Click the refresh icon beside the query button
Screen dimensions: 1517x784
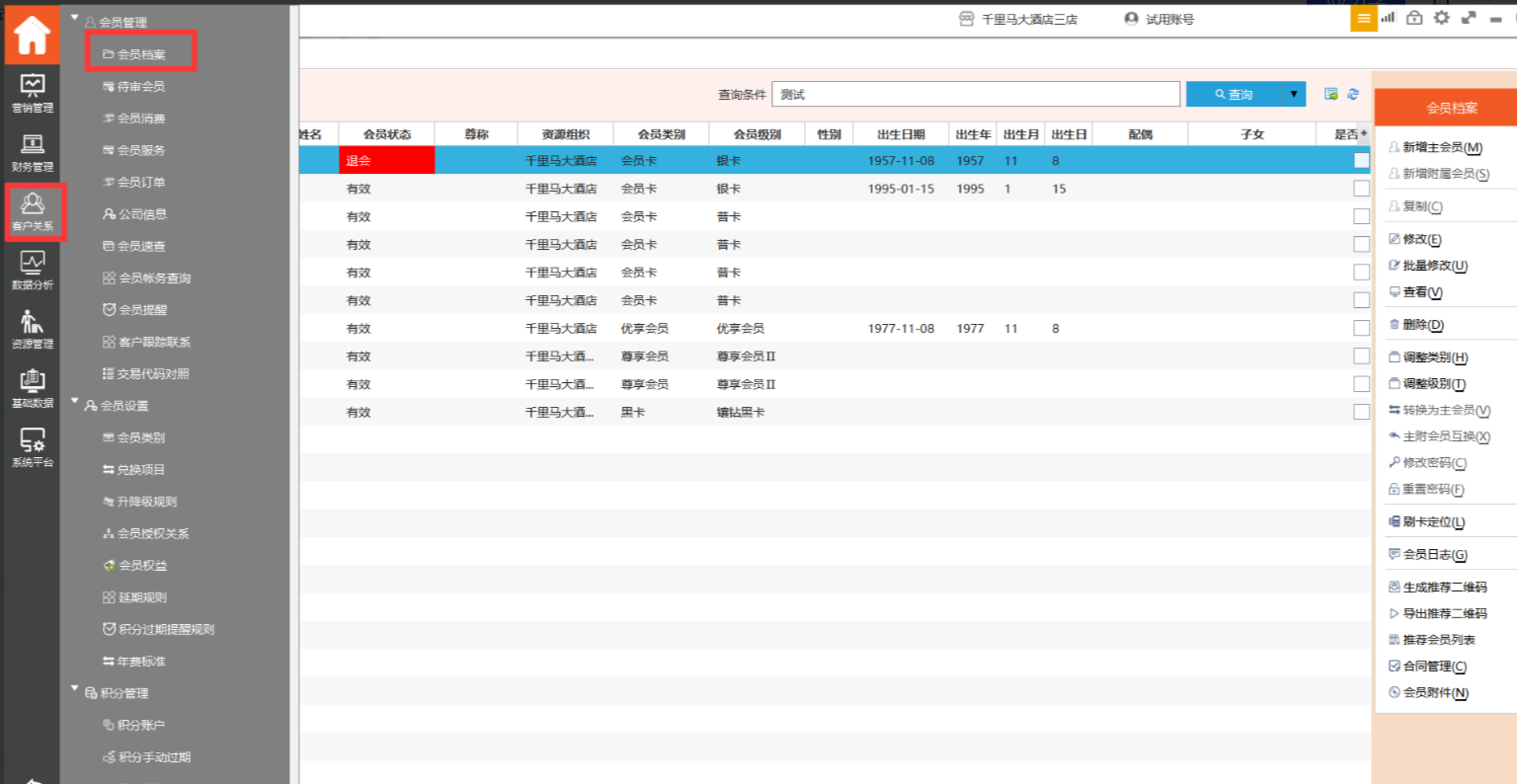pyautogui.click(x=1353, y=94)
